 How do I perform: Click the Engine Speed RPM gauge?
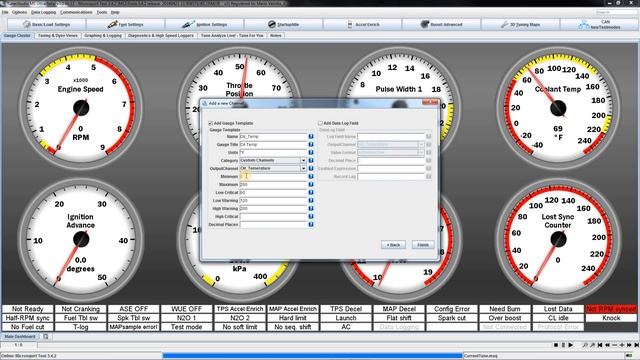pyautogui.click(x=80, y=108)
